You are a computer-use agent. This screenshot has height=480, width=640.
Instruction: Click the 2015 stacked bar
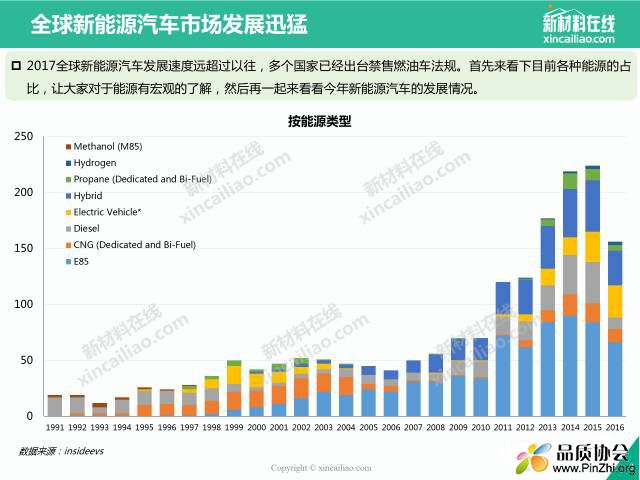(x=593, y=291)
